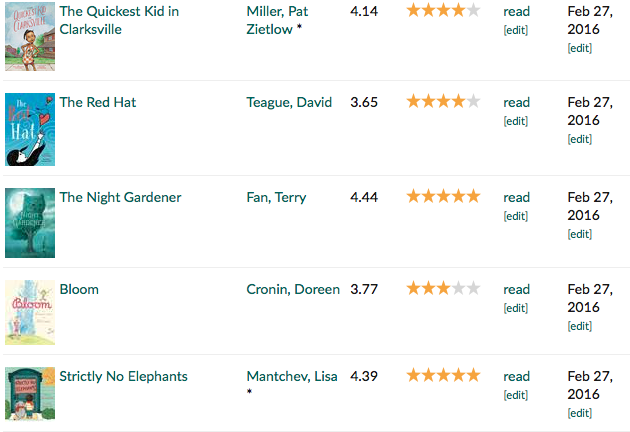
Task: Open the Strictly No Elephants title link
Action: click(123, 376)
